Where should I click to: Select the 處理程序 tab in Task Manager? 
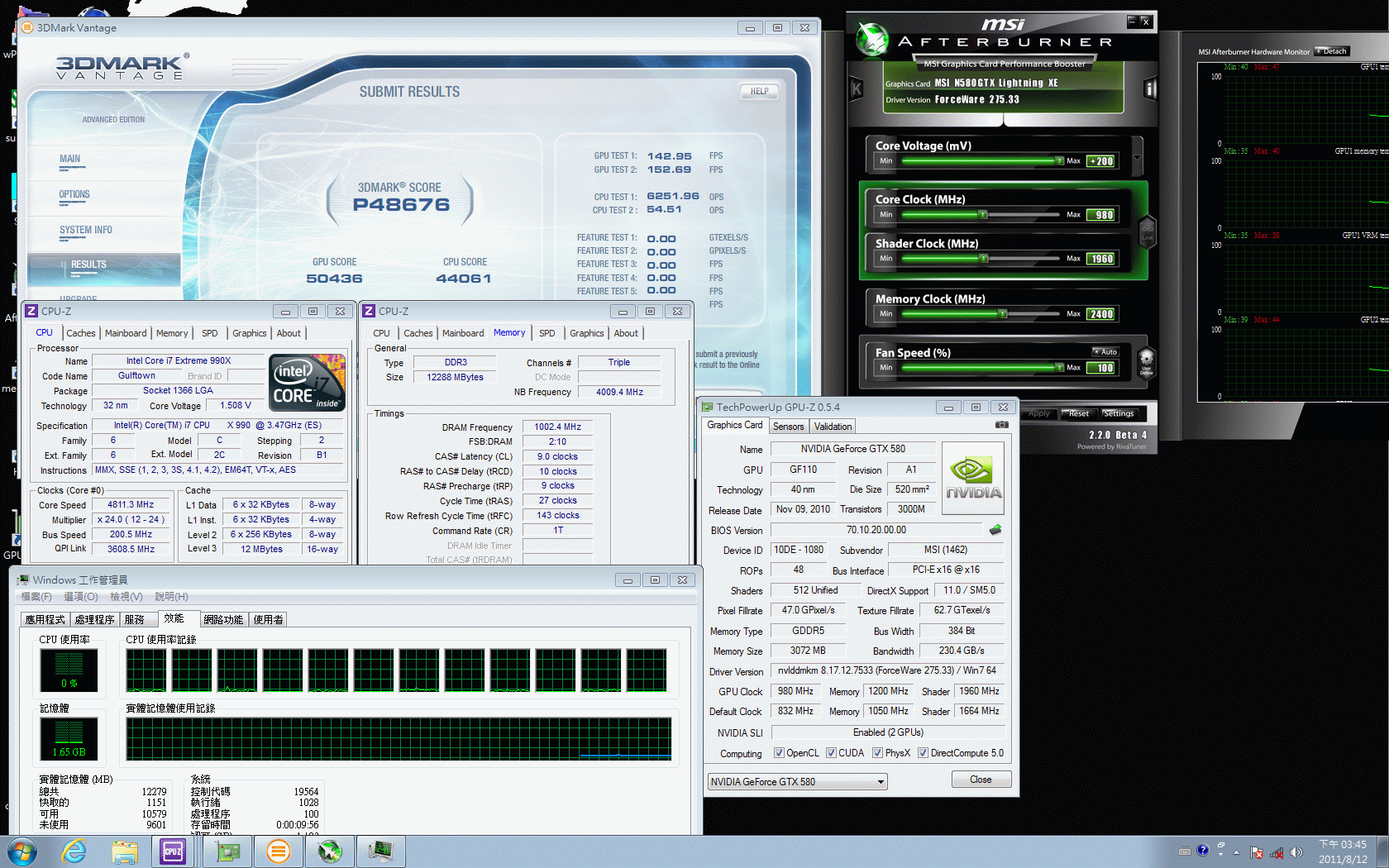click(94, 619)
